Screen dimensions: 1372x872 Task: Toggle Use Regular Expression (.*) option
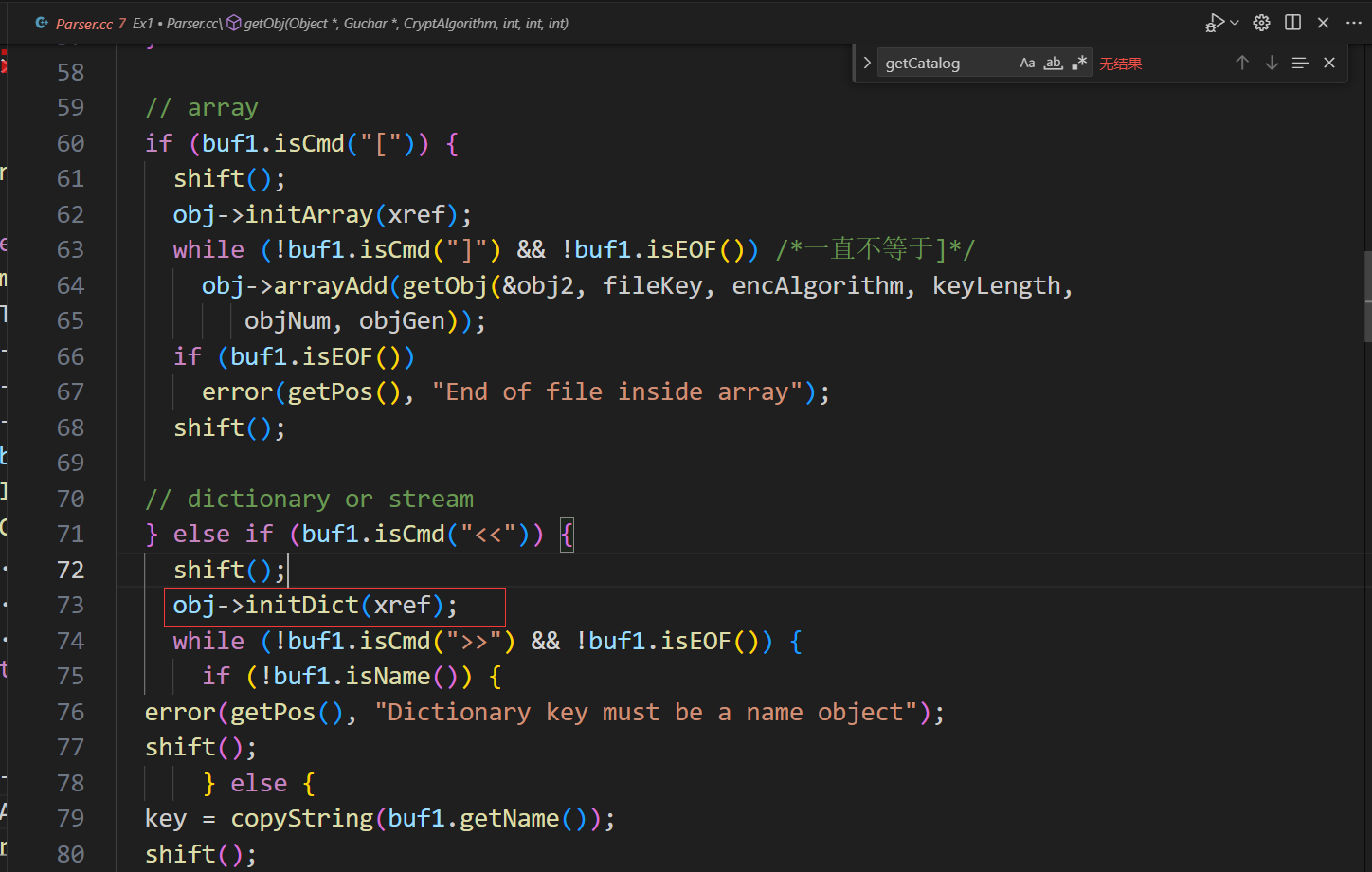(1079, 64)
